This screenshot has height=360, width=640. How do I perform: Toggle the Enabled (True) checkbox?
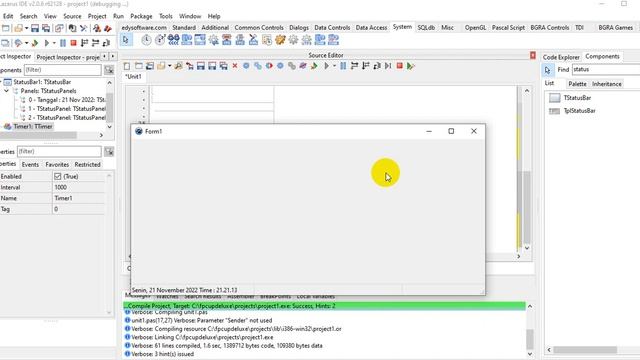(58, 176)
